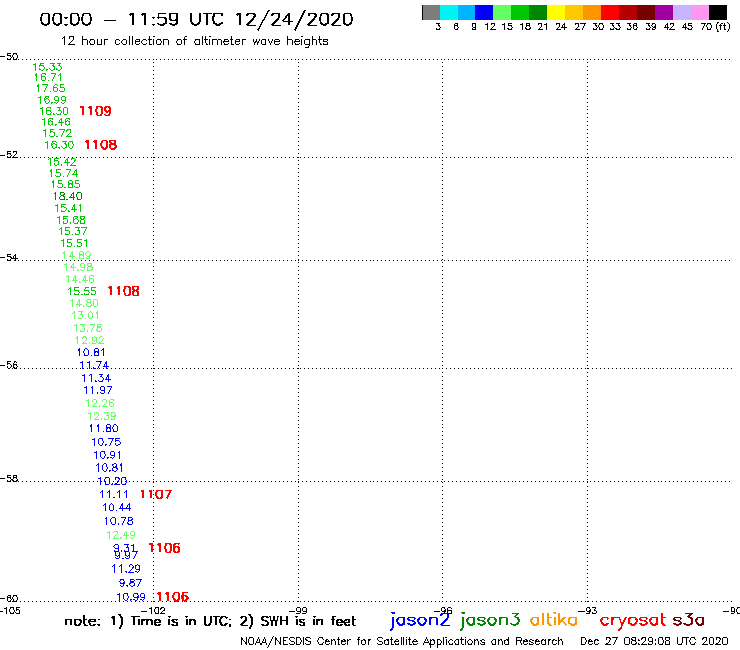This screenshot has width=740, height=650.
Task: Click the NOAA/NESDIS credit line
Action: coord(402,641)
